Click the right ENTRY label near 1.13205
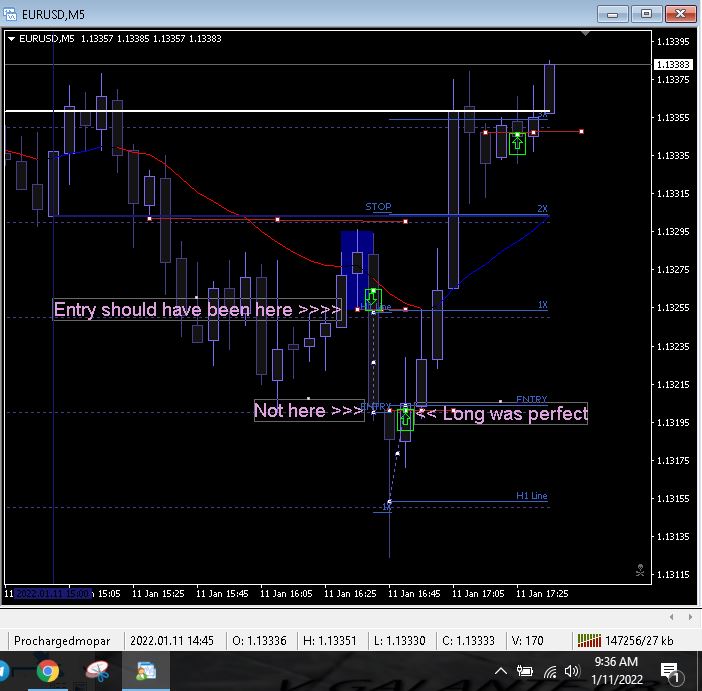Image resolution: width=702 pixels, height=691 pixels. [531, 399]
